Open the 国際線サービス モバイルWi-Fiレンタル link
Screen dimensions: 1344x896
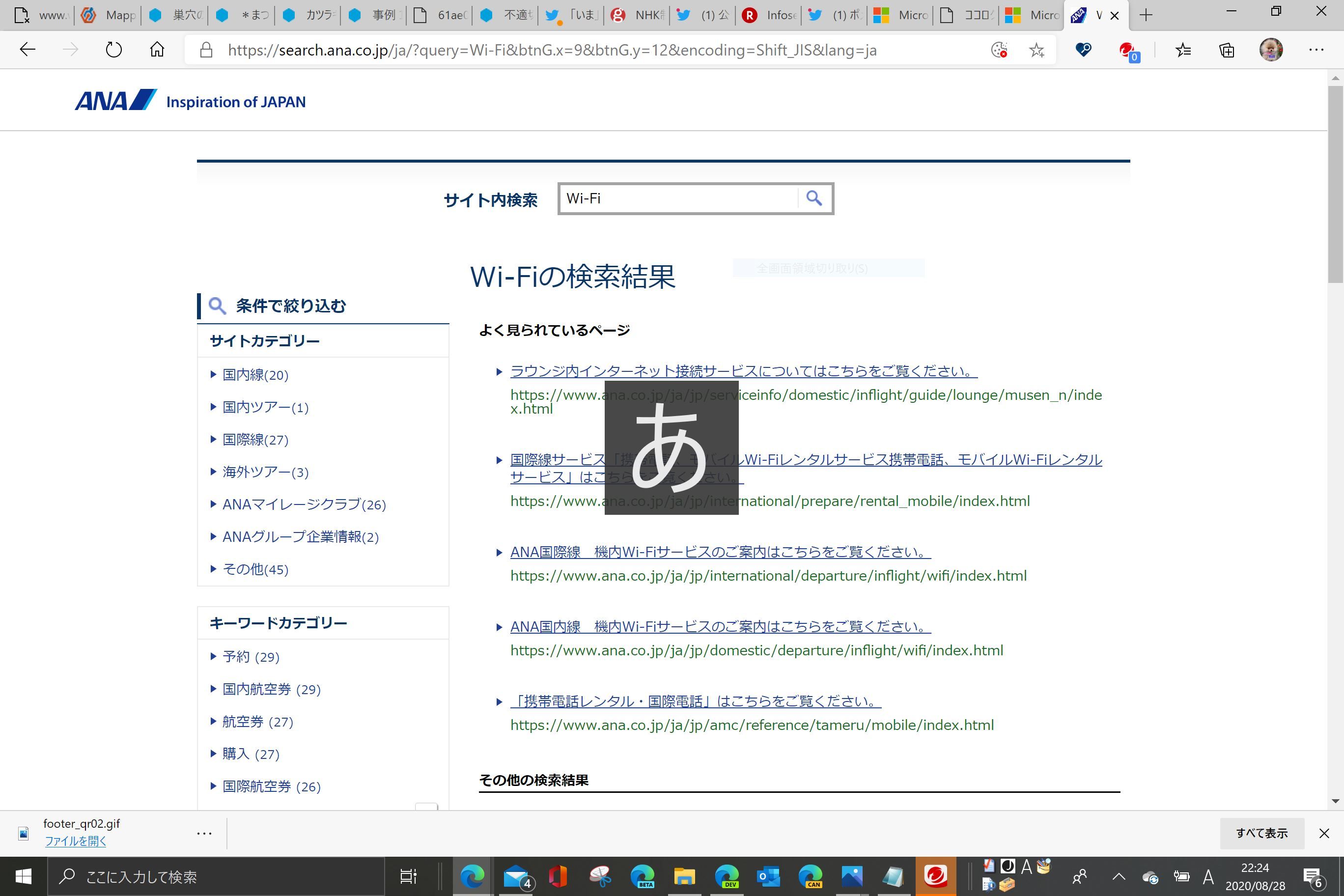coord(806,468)
